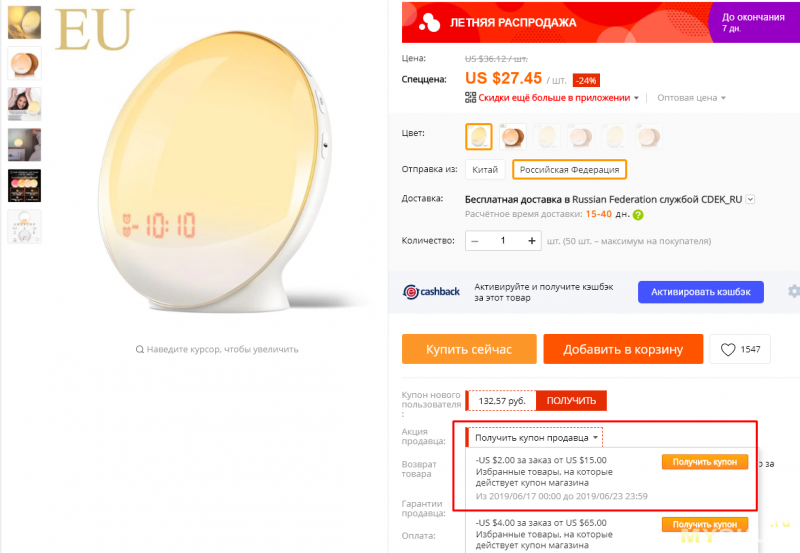Select shipping from Российская Федерация

(569, 170)
